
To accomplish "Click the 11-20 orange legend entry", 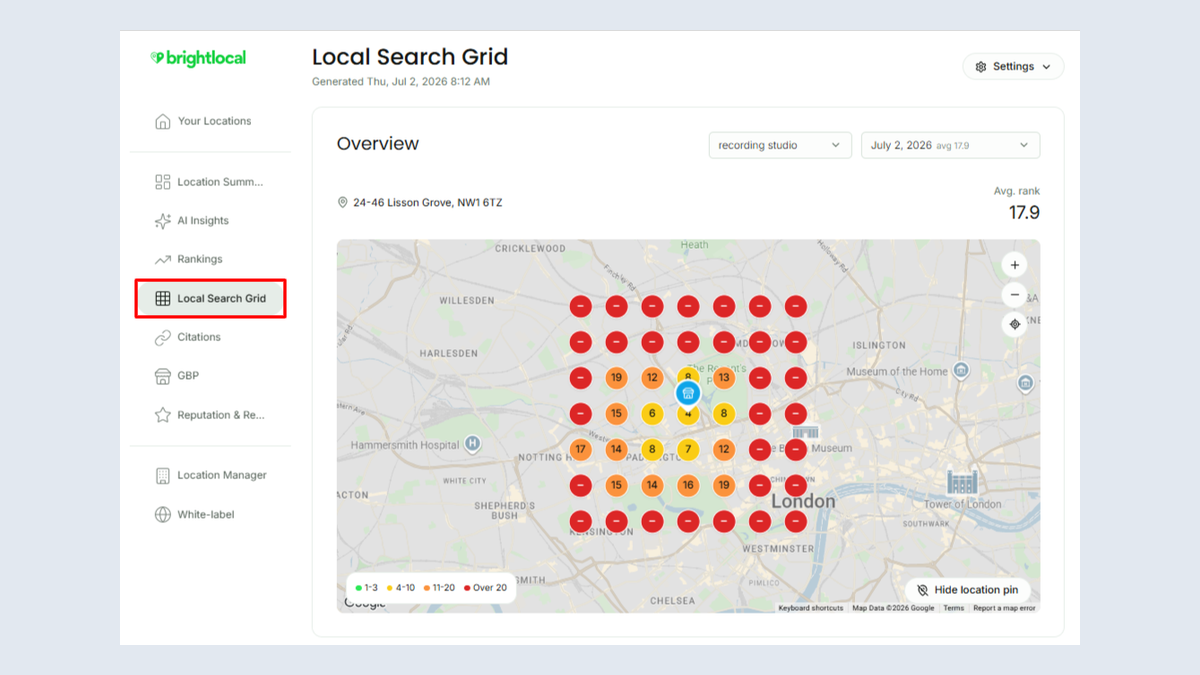I will (439, 588).
